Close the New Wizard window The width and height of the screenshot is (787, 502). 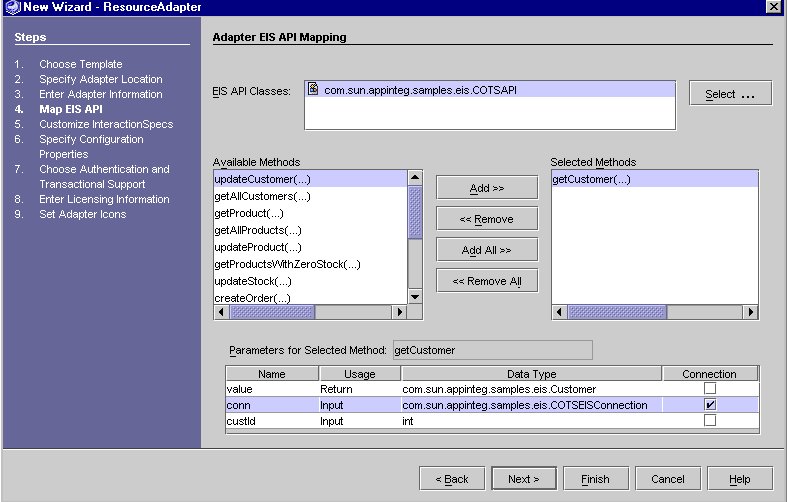pyautogui.click(x=773, y=7)
